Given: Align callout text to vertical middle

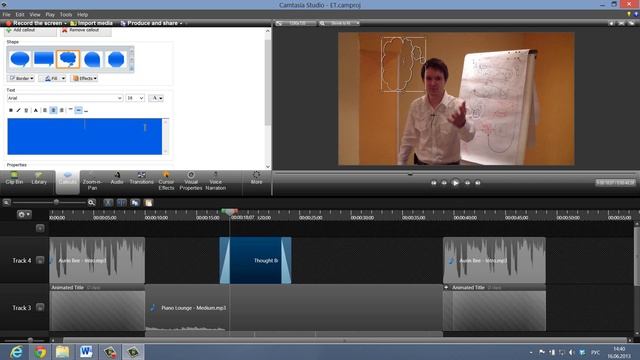Looking at the screenshot, I should (78, 110).
